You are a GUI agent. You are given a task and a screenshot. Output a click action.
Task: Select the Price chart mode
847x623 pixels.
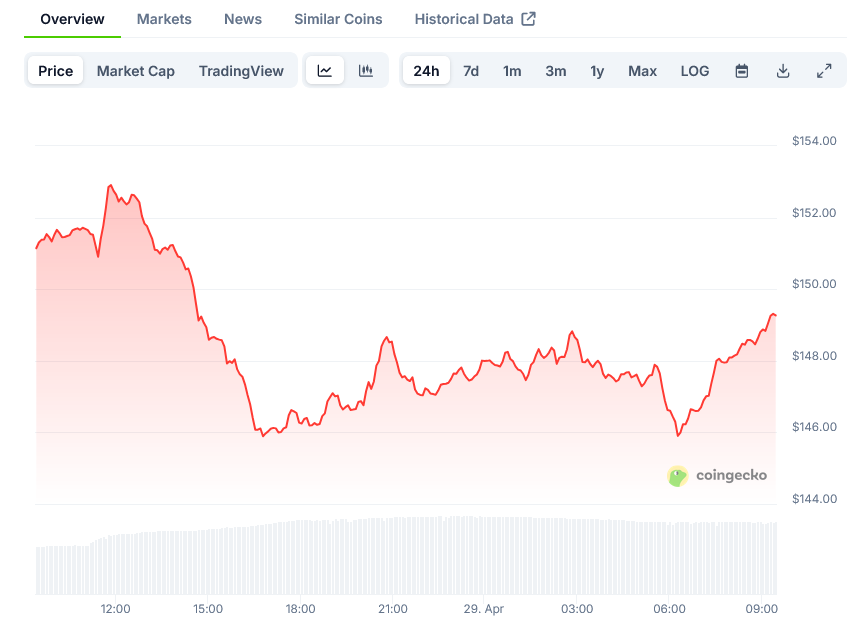pos(56,71)
